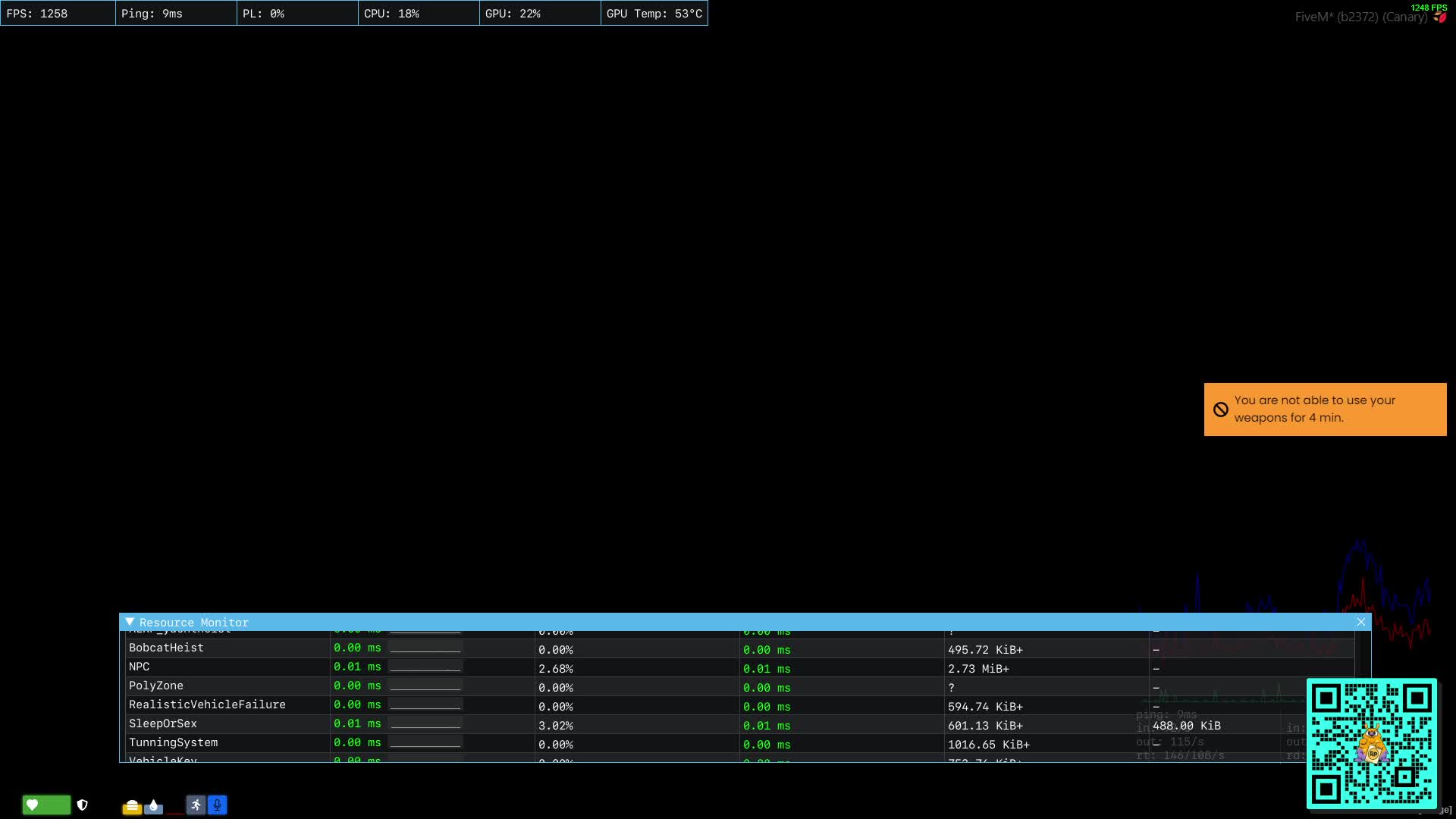Click the QR code thumbnail
This screenshot has width=1456, height=819.
(x=1371, y=744)
